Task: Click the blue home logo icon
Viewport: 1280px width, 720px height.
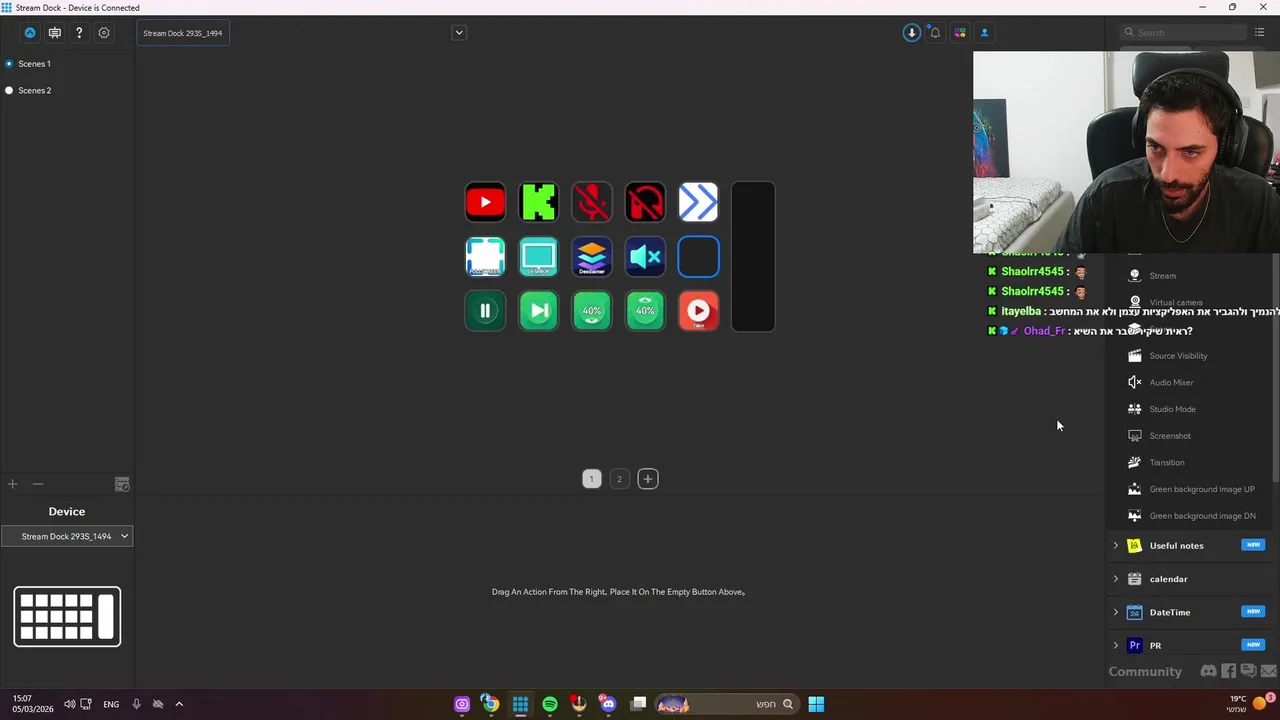Action: pos(30,33)
